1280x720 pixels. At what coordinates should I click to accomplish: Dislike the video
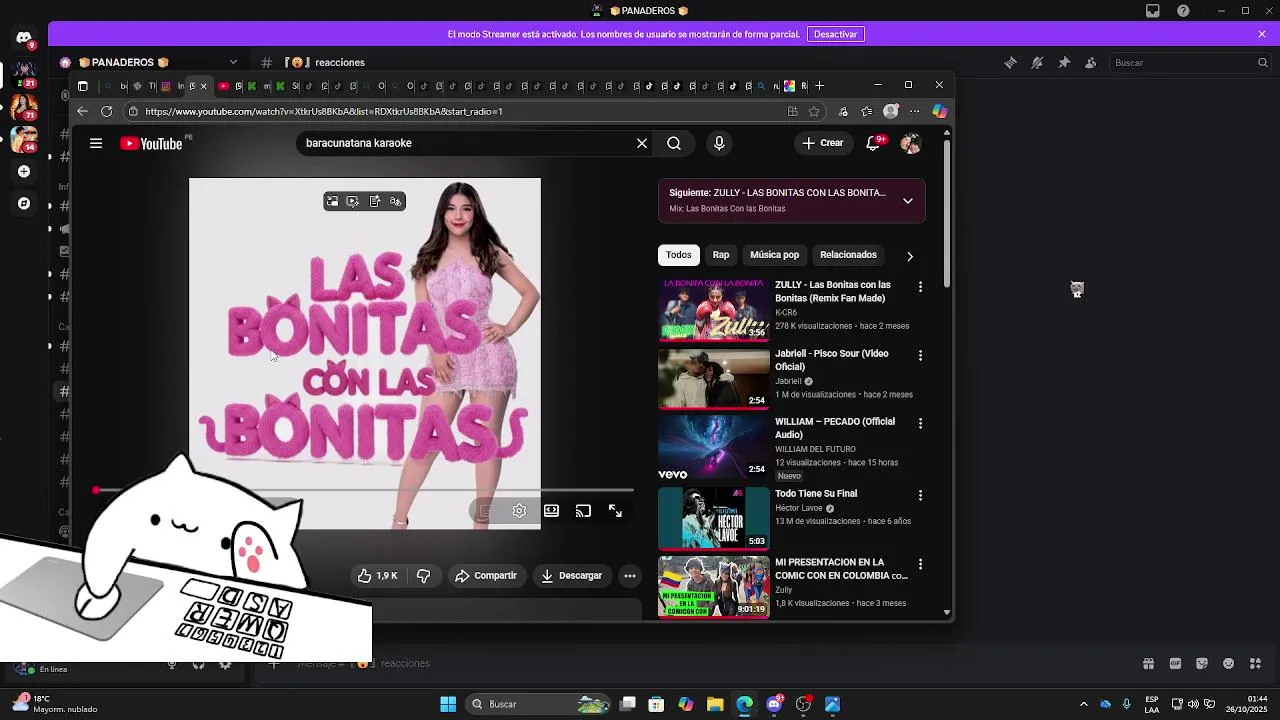424,576
